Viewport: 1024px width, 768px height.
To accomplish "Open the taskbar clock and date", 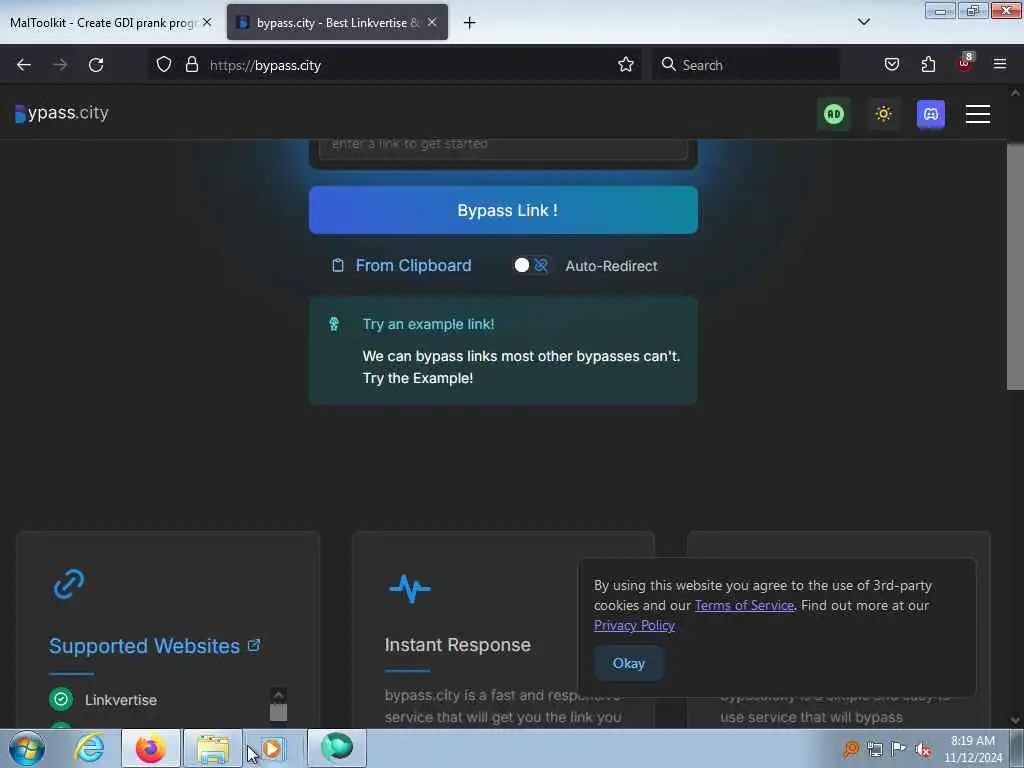I will (972, 749).
